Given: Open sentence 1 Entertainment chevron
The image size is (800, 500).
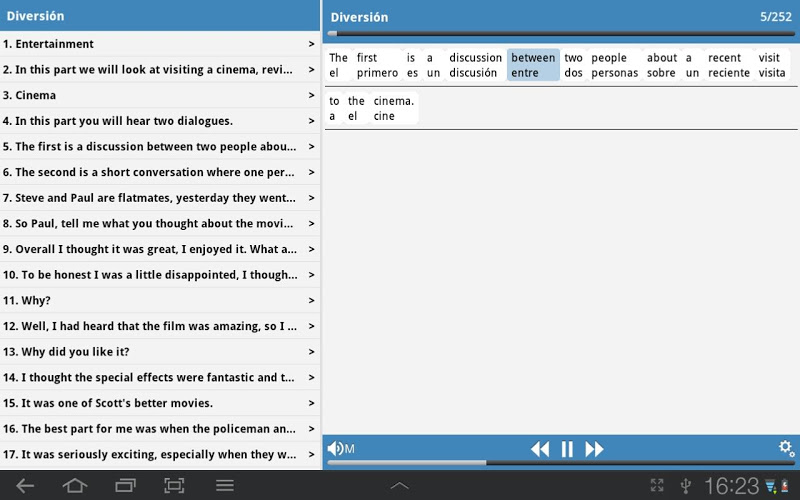Looking at the screenshot, I should (311, 44).
